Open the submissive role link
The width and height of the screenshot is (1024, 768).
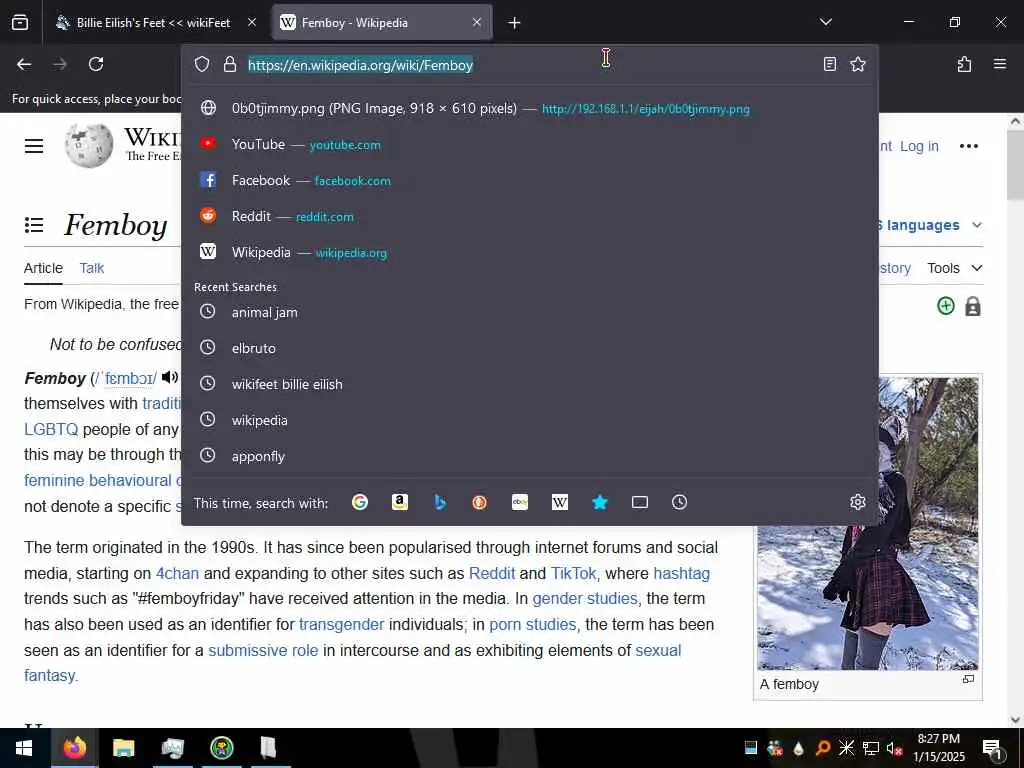click(263, 650)
